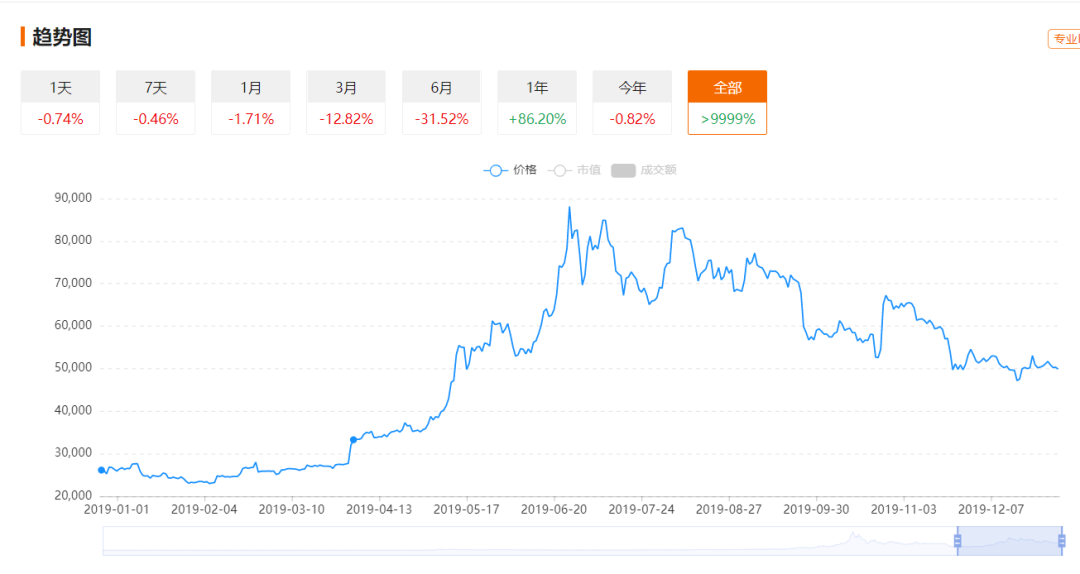
Task: Click the left zoom slider handle
Action: click(957, 541)
